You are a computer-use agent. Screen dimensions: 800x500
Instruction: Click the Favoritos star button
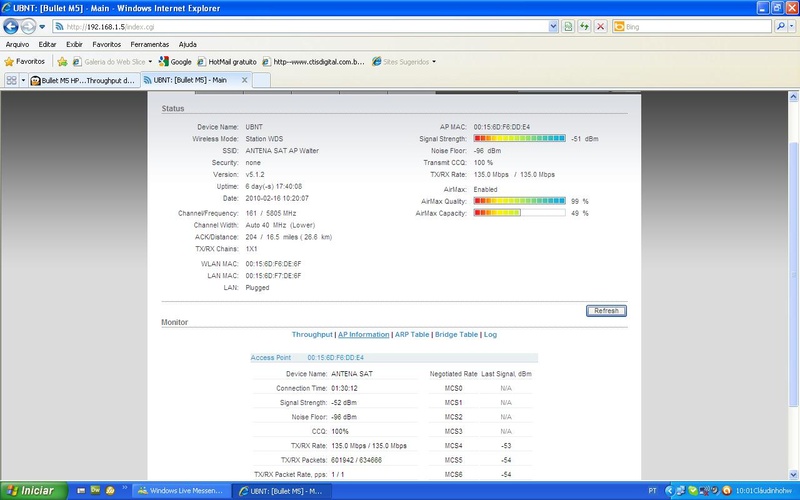pyautogui.click(x=24, y=62)
